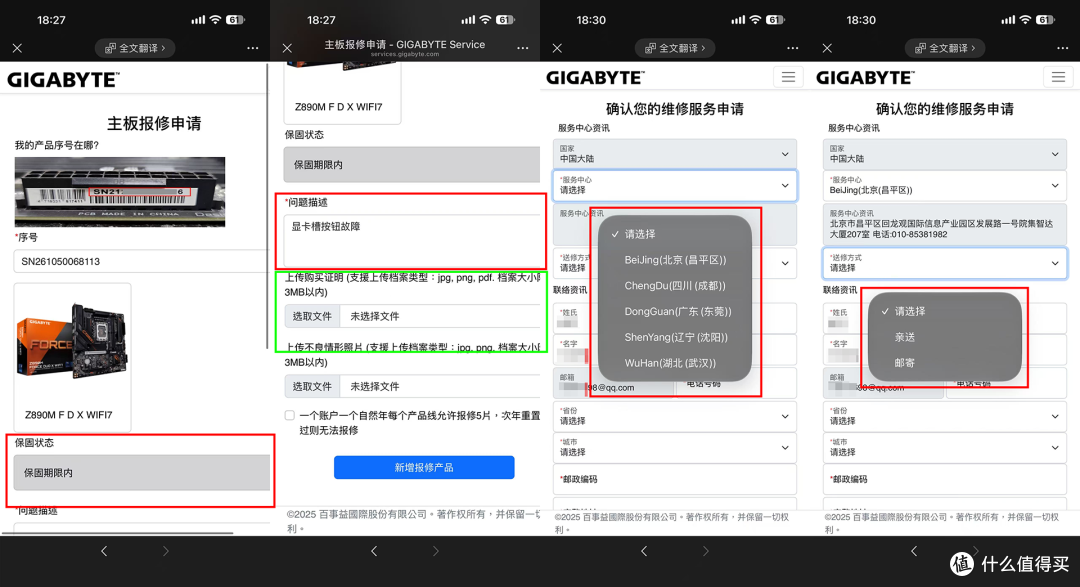
Task: Tap GIGABYTE logo on fourth phone screen
Action: pyautogui.click(x=866, y=78)
